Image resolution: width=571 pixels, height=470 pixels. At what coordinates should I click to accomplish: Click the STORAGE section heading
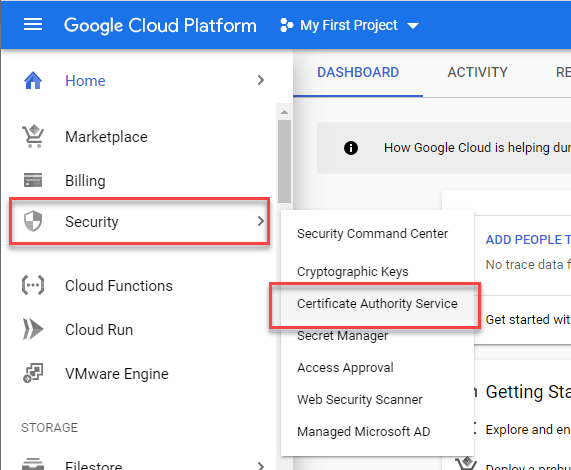click(x=50, y=427)
